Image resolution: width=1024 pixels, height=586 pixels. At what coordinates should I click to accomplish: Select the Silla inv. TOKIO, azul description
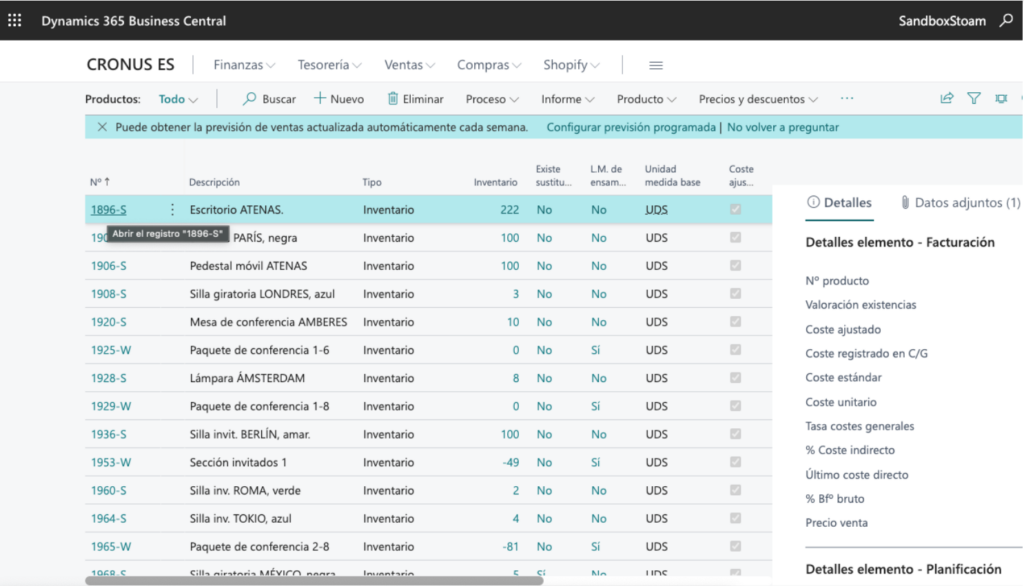(x=240, y=519)
